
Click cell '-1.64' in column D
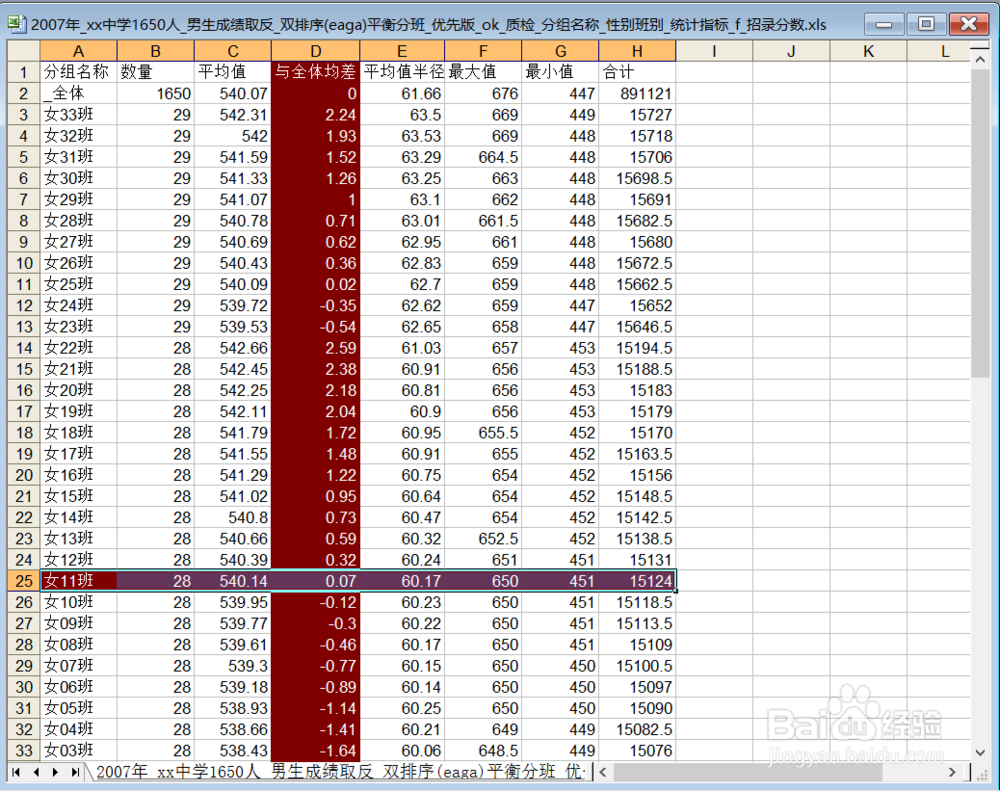pyautogui.click(x=316, y=750)
